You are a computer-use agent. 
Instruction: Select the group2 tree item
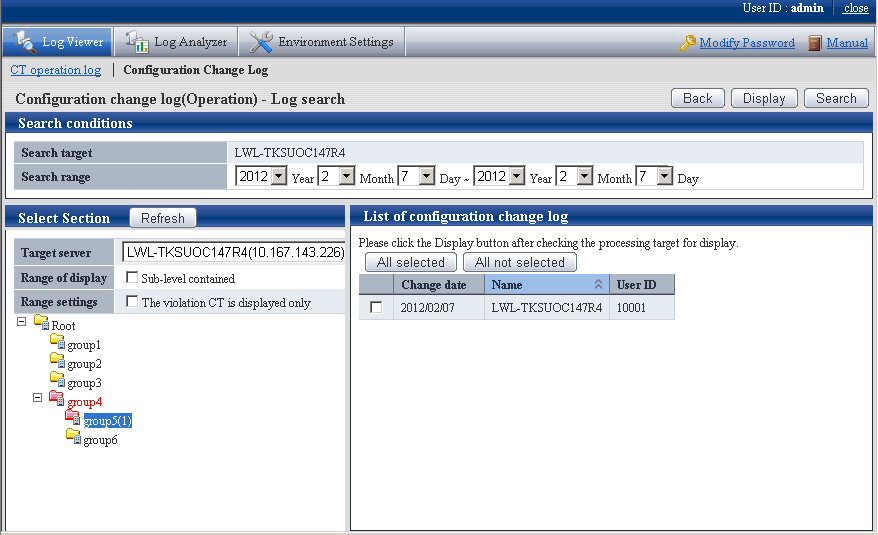[x=85, y=364]
